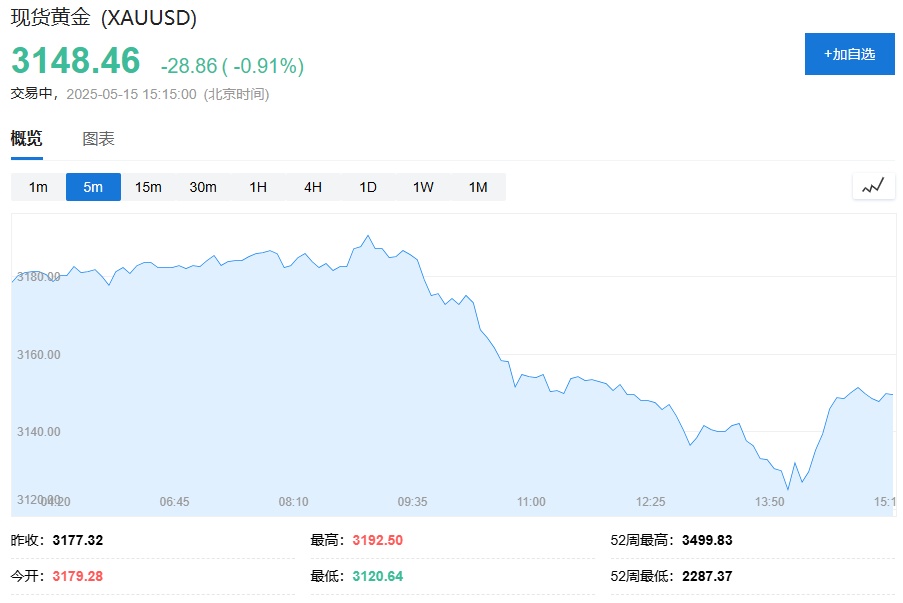The image size is (903, 603).
Task: Click the 最高 value 3192.50
Action: [377, 540]
